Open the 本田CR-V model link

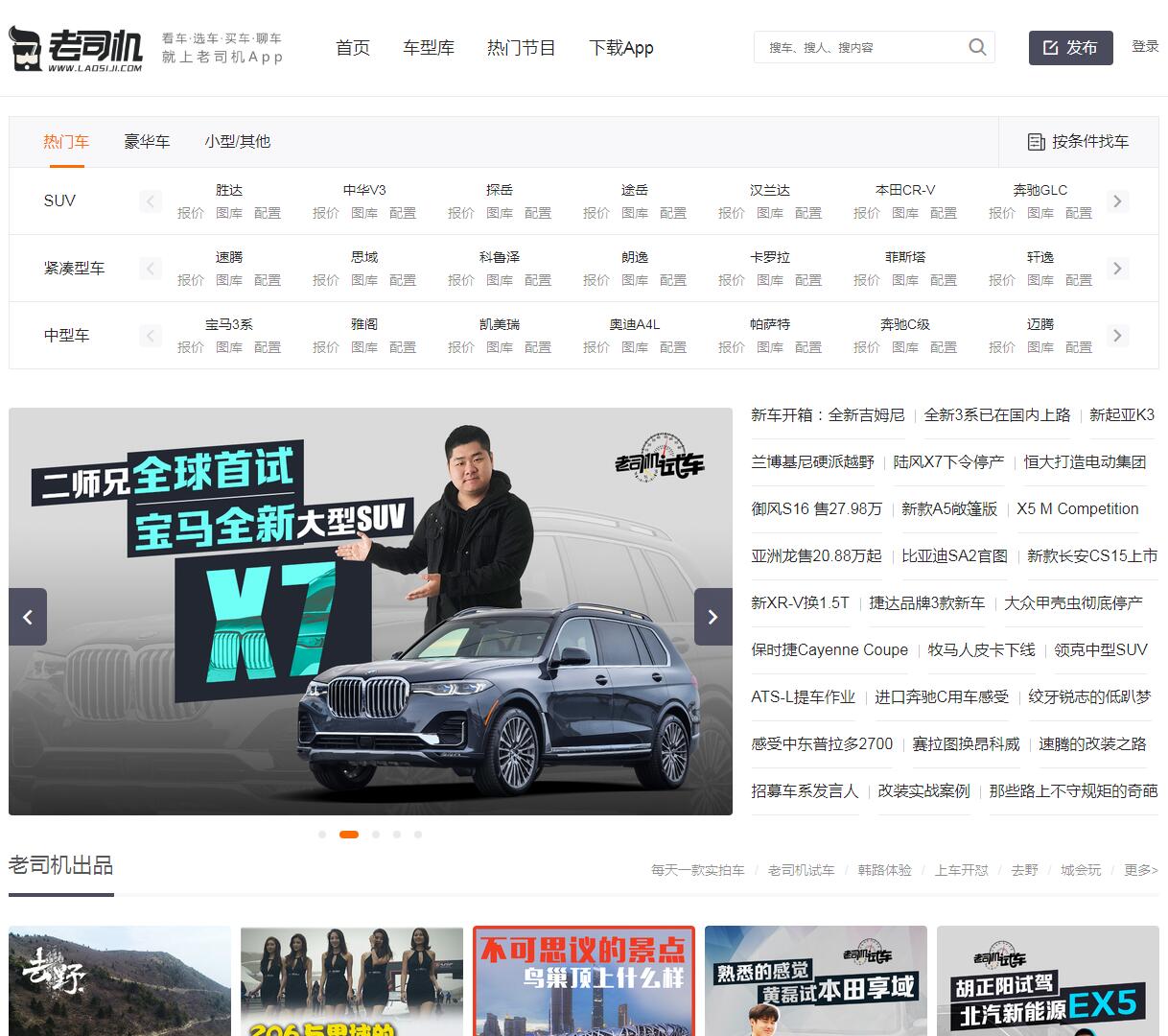point(905,190)
